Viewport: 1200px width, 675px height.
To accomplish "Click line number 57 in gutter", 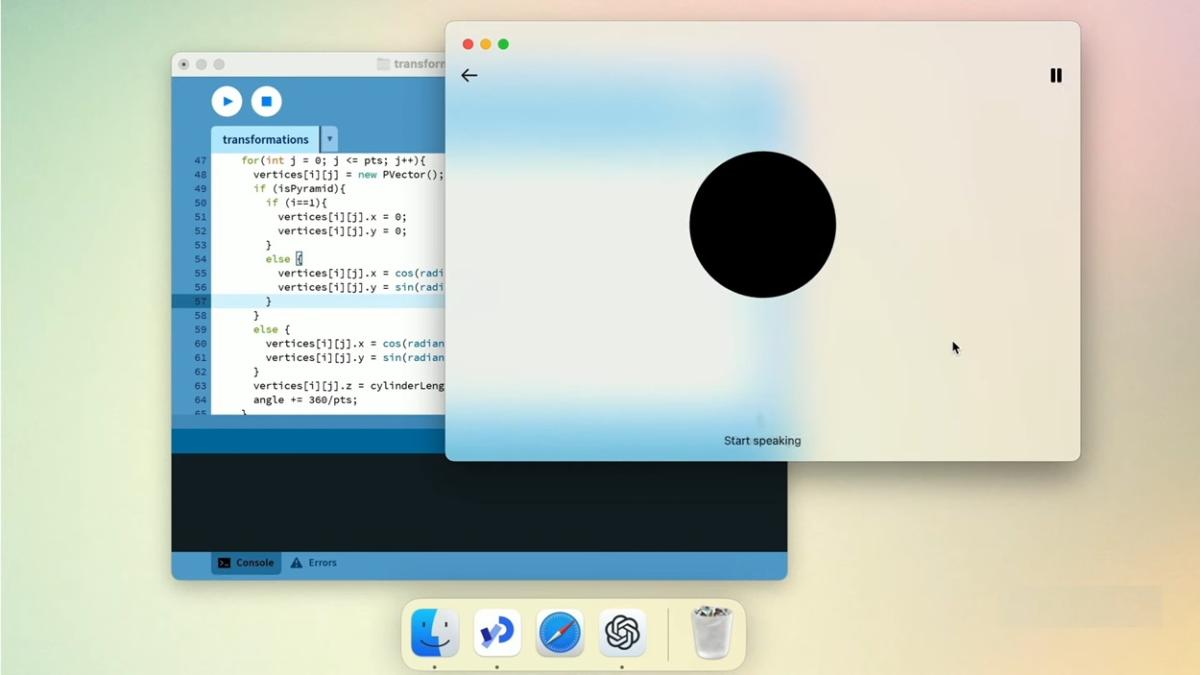I will tap(200, 301).
